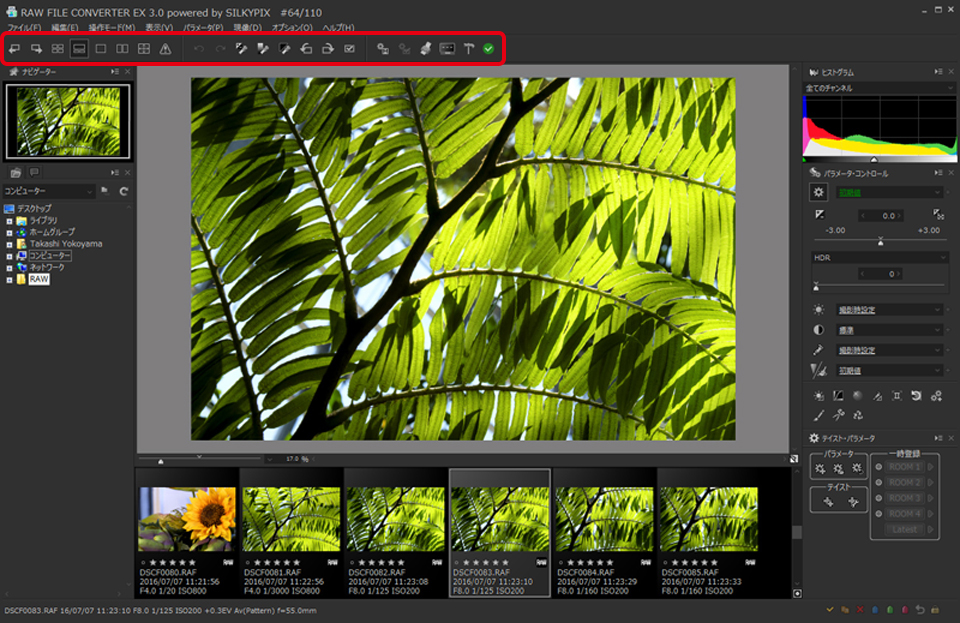Click the HDR amount slider handle
Viewport: 960px width, 623px height.
coord(816,286)
